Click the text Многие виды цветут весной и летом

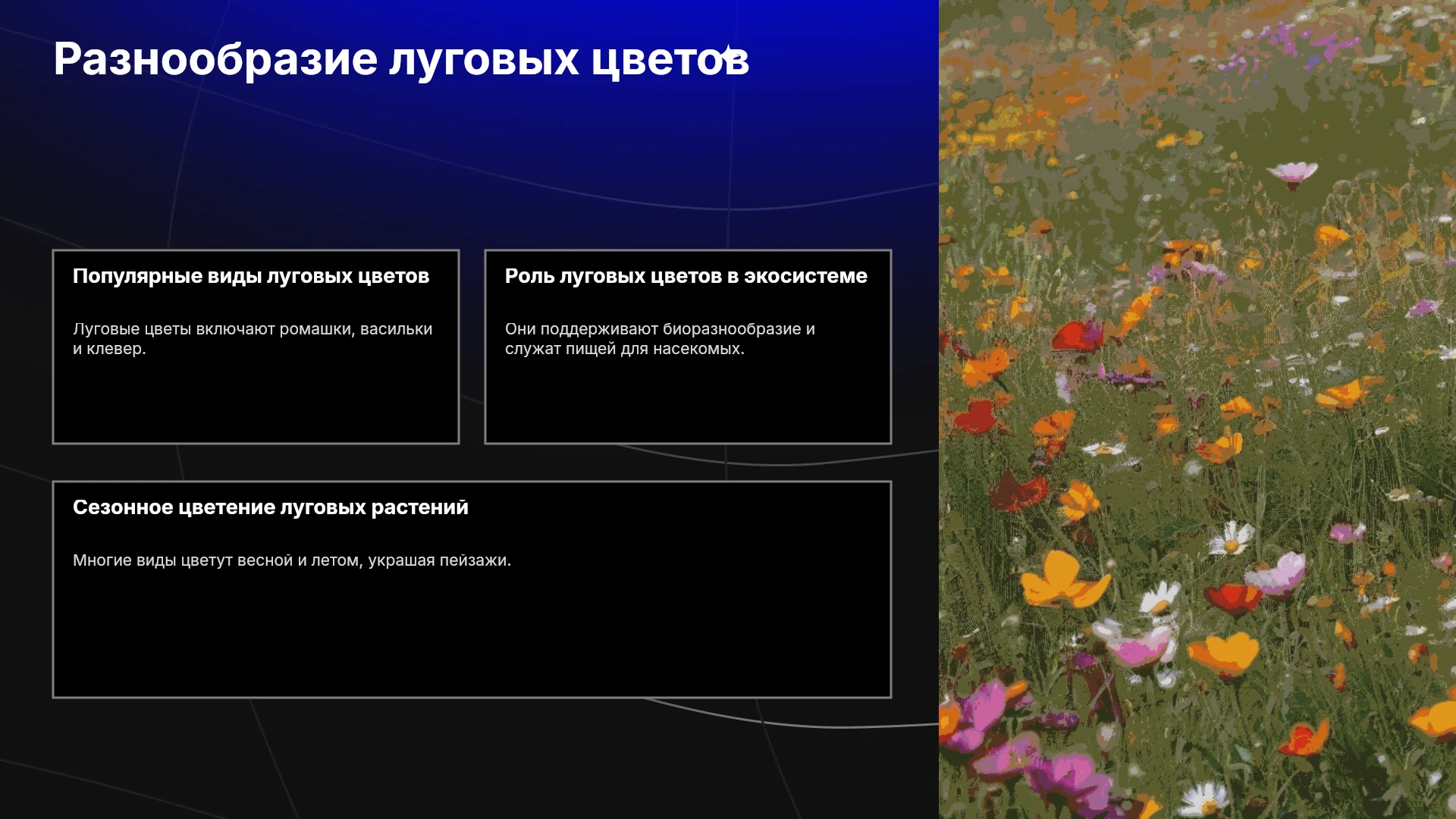[292, 560]
